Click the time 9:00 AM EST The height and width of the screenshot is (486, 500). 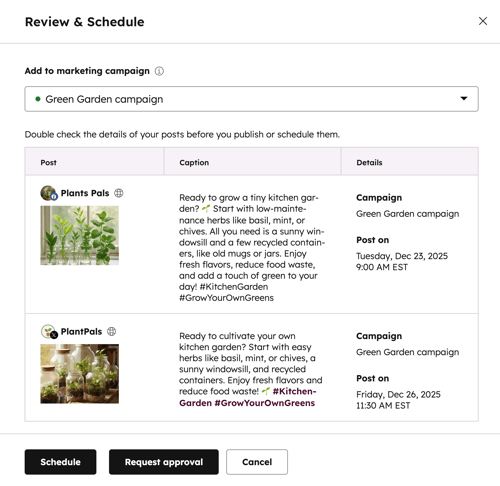point(382,267)
